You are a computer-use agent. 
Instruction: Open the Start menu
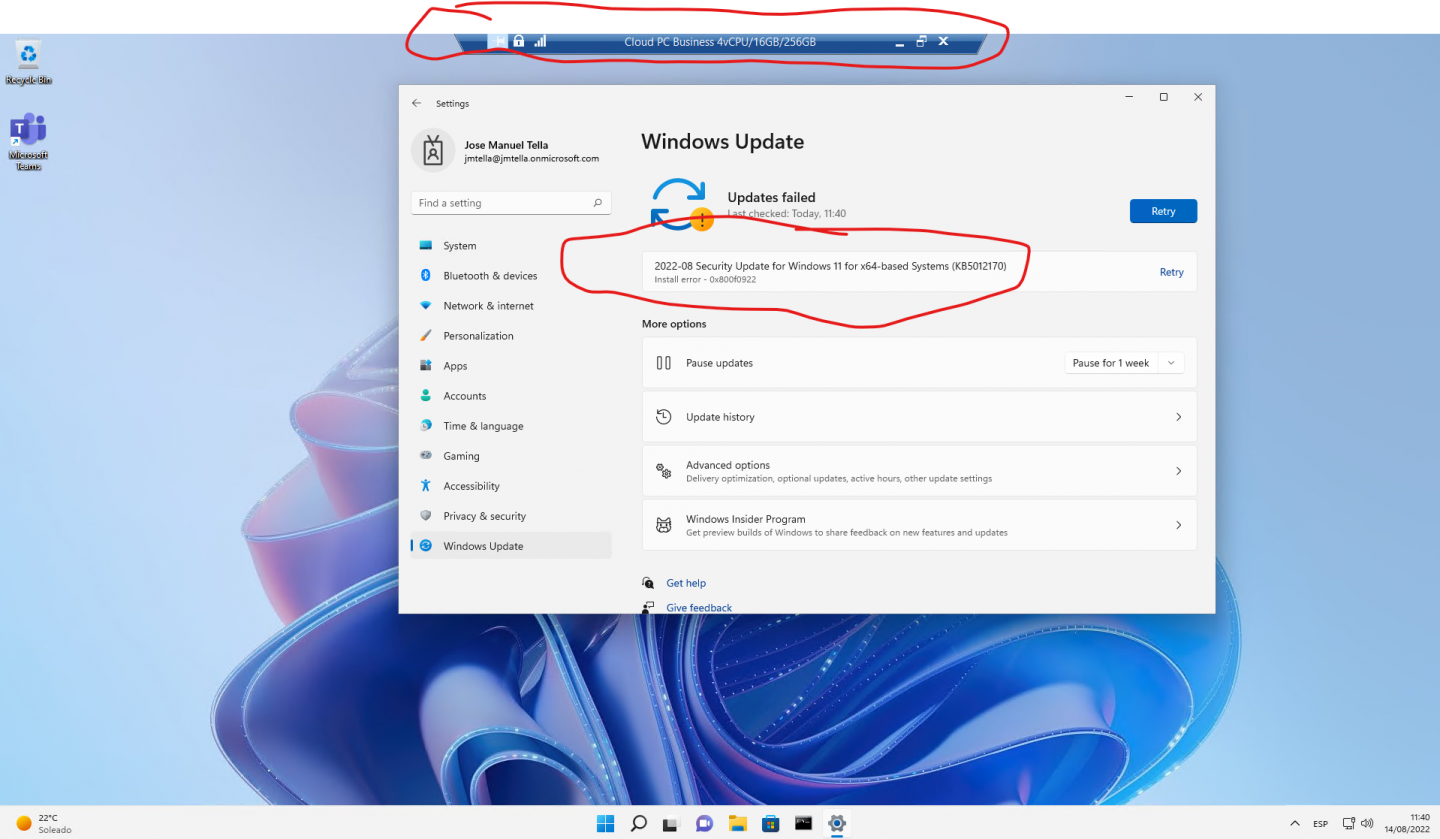[605, 824]
